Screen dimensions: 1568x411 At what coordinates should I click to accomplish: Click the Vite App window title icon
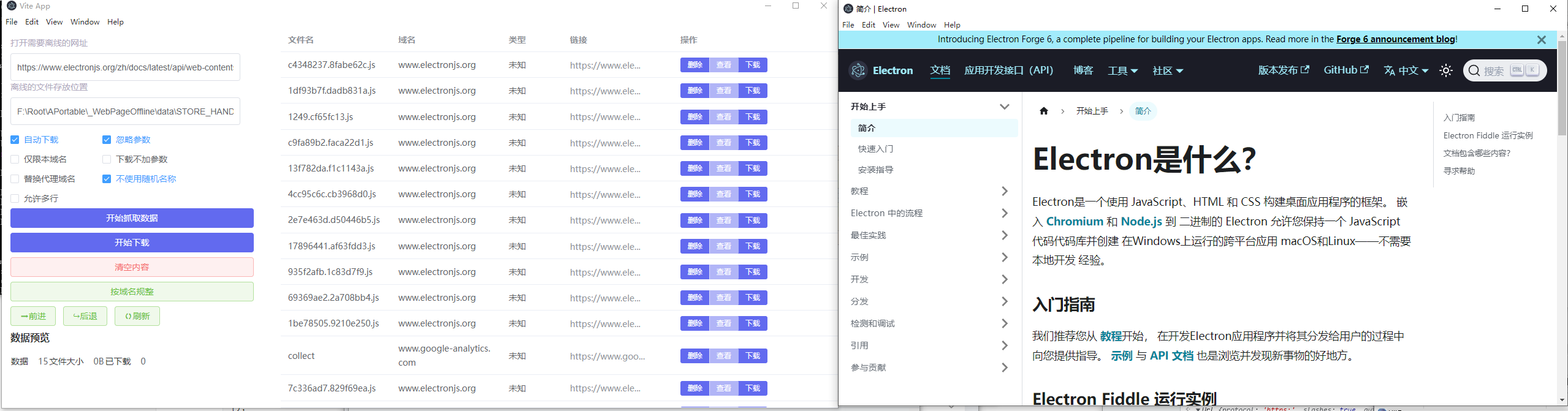(x=12, y=6)
